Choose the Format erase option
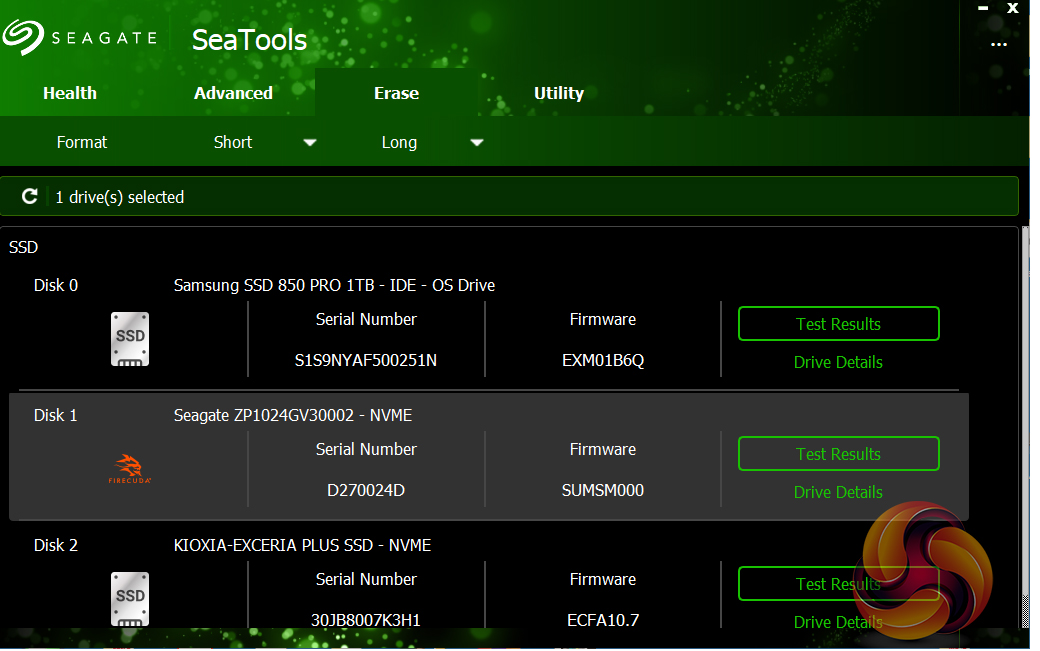Screen dimensions: 1040x651 82,142
